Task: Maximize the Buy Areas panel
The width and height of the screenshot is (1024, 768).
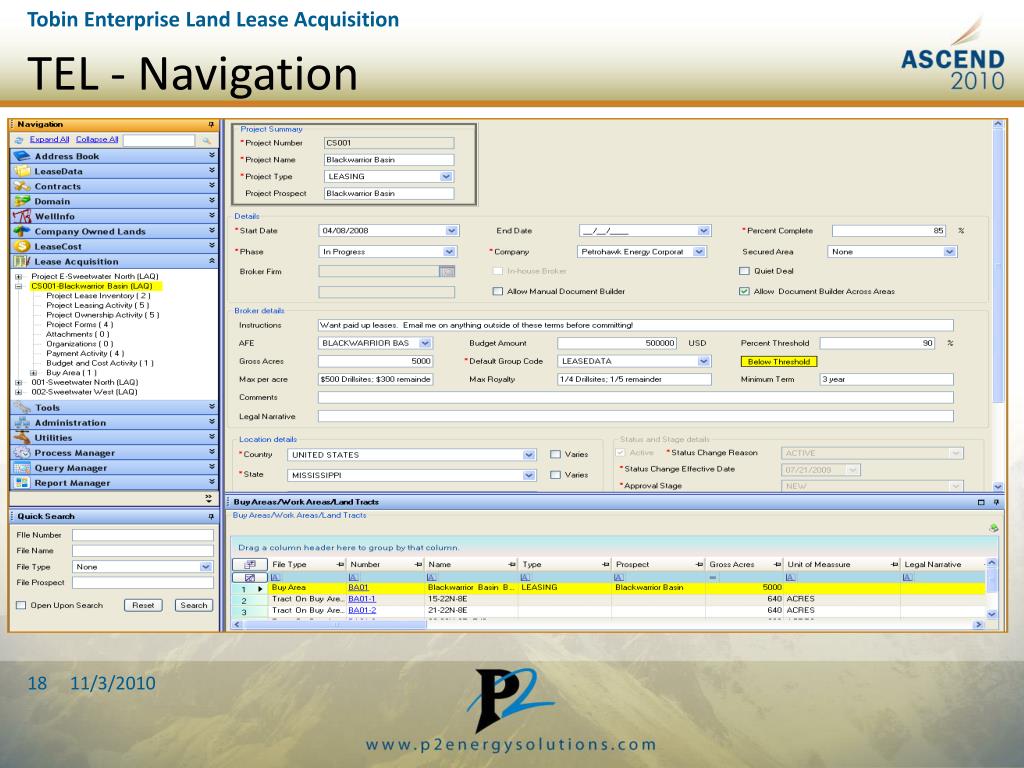Action: (x=981, y=502)
